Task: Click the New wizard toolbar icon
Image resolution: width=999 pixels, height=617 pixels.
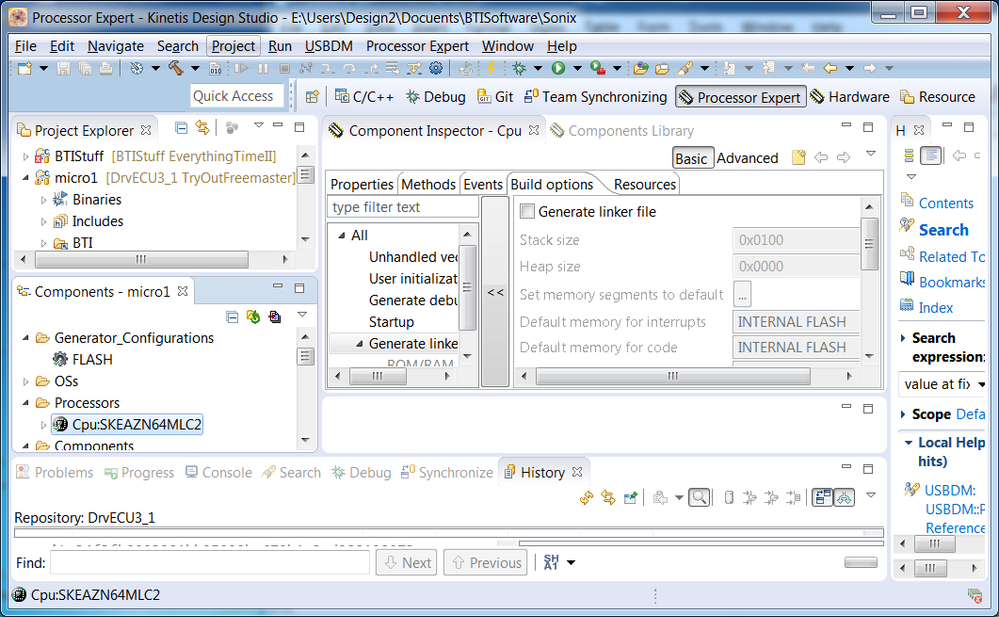Action: pyautogui.click(x=25, y=68)
